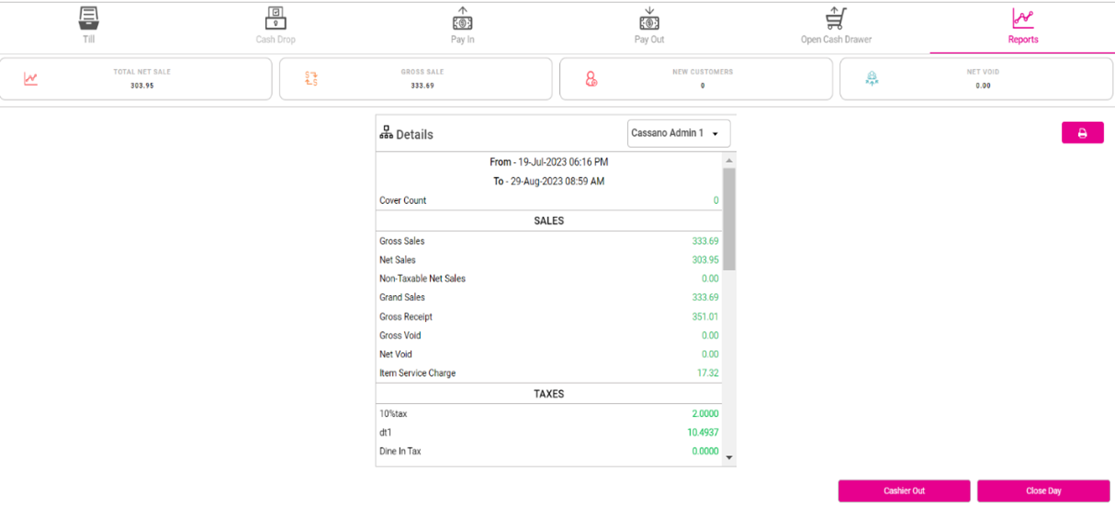
Task: Click the Till register icon
Action: point(89,18)
